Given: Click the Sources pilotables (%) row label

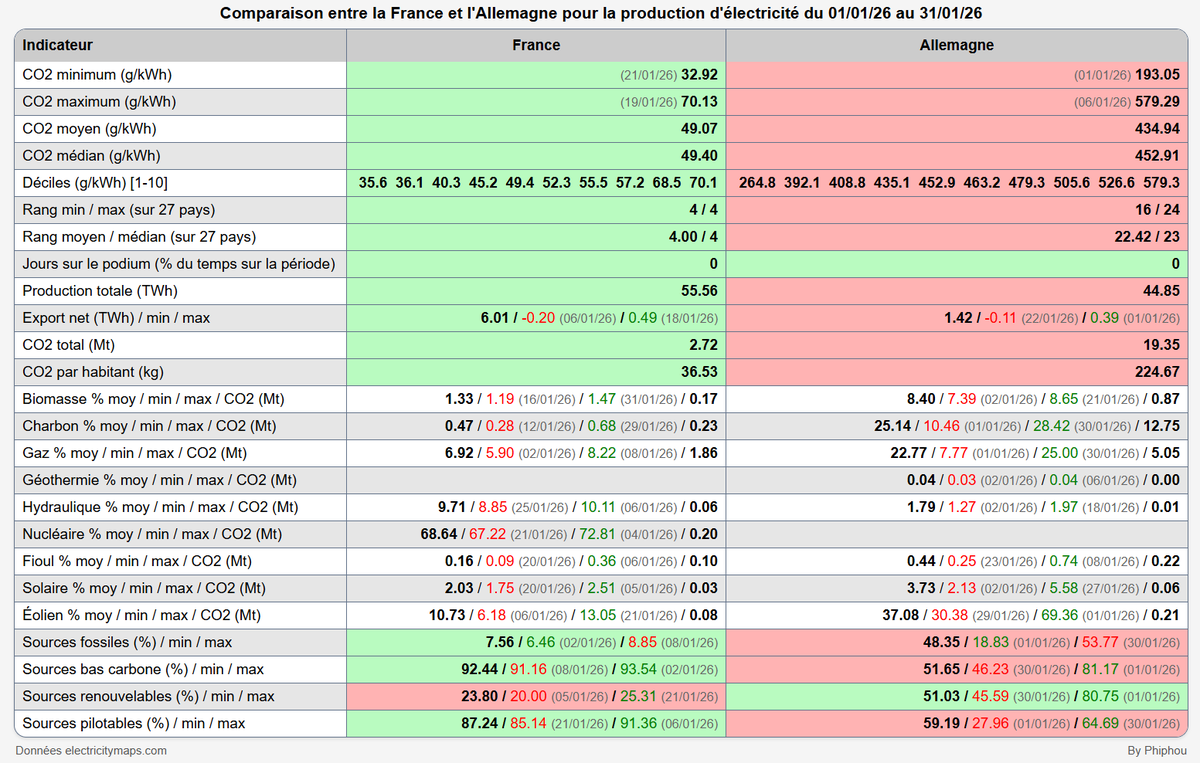Looking at the screenshot, I should click(x=134, y=722).
